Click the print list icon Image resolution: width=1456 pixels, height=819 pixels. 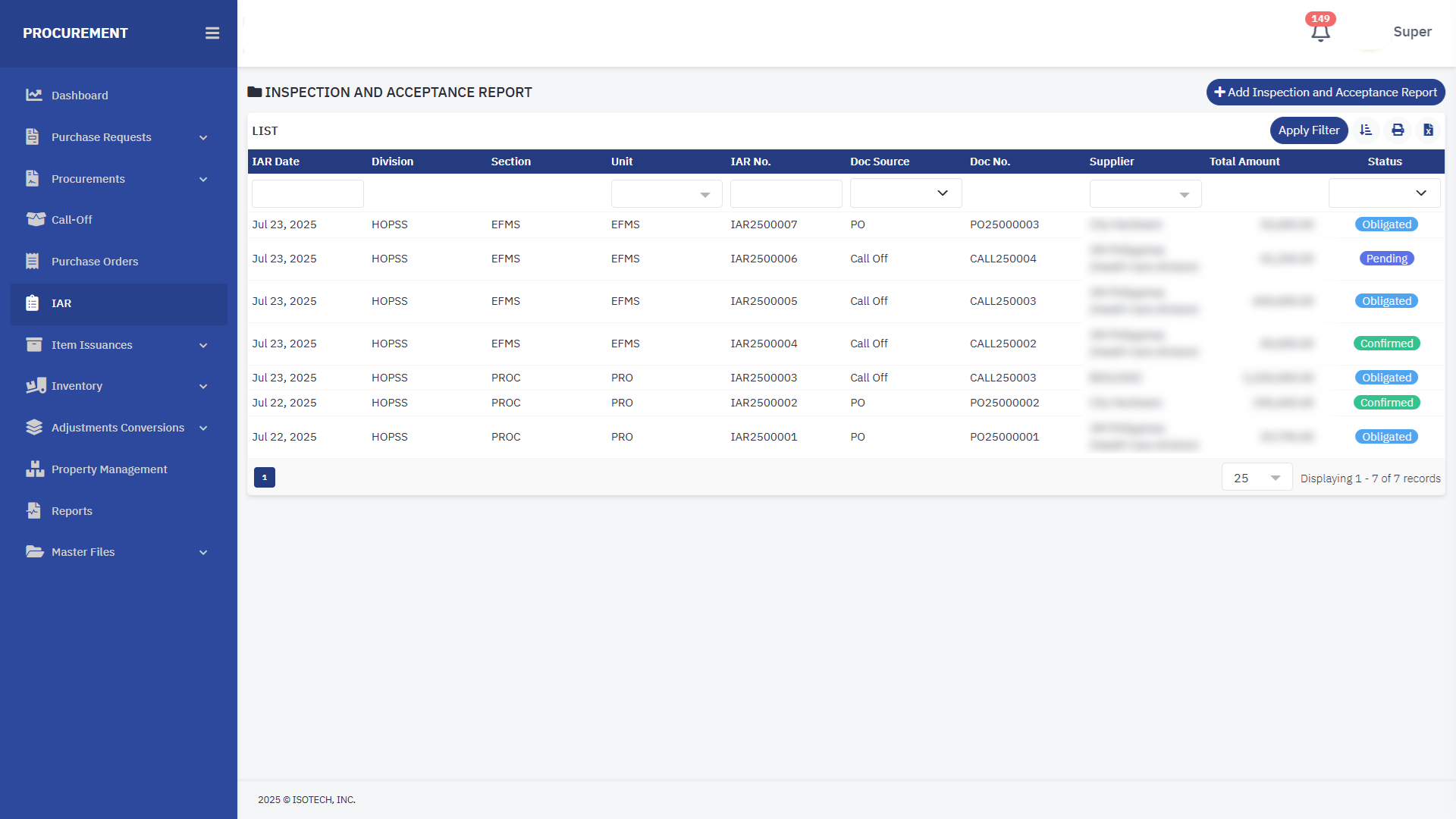(1398, 130)
